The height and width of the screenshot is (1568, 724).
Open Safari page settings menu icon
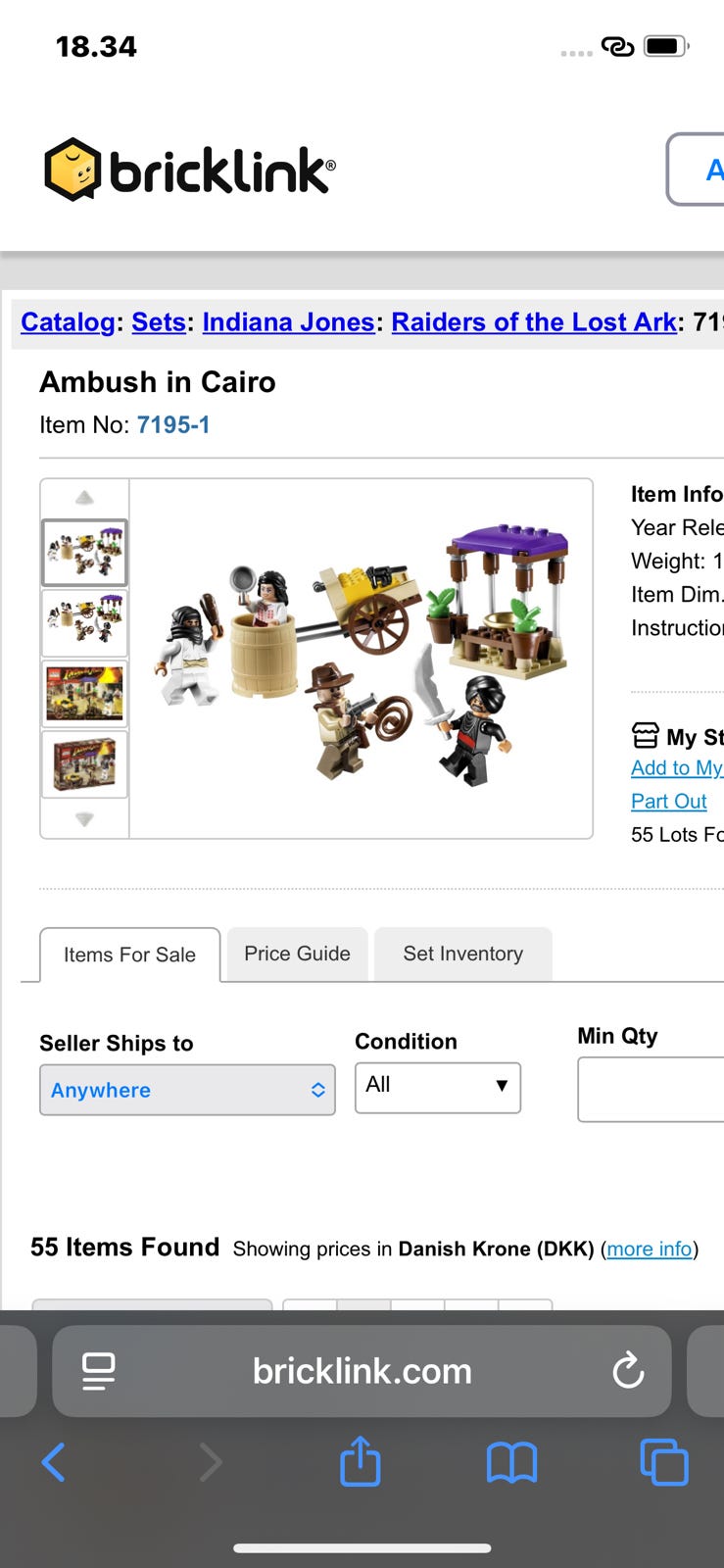point(98,1371)
